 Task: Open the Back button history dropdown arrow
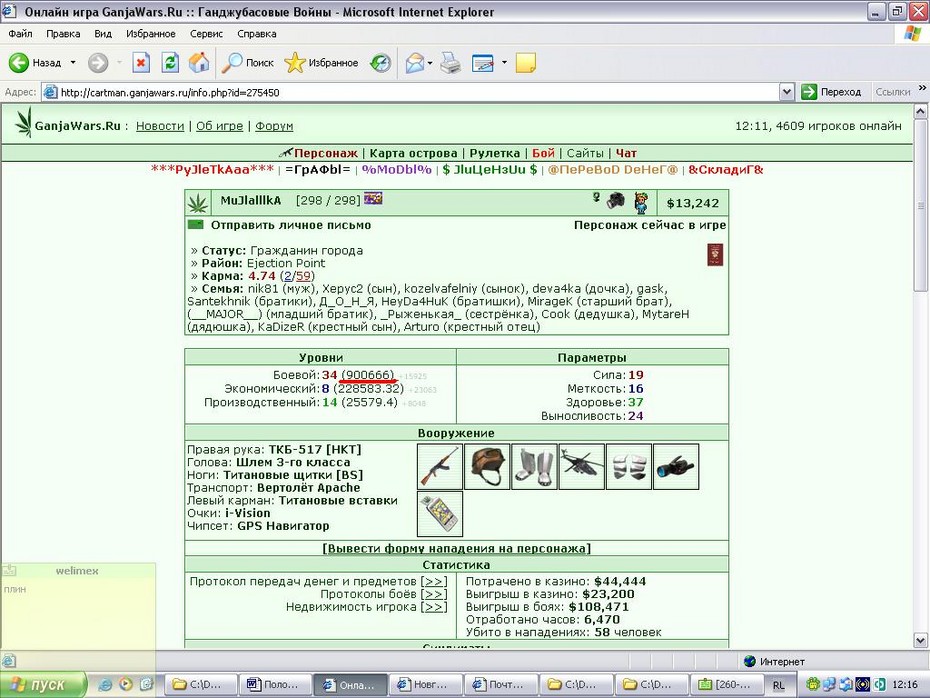point(73,62)
